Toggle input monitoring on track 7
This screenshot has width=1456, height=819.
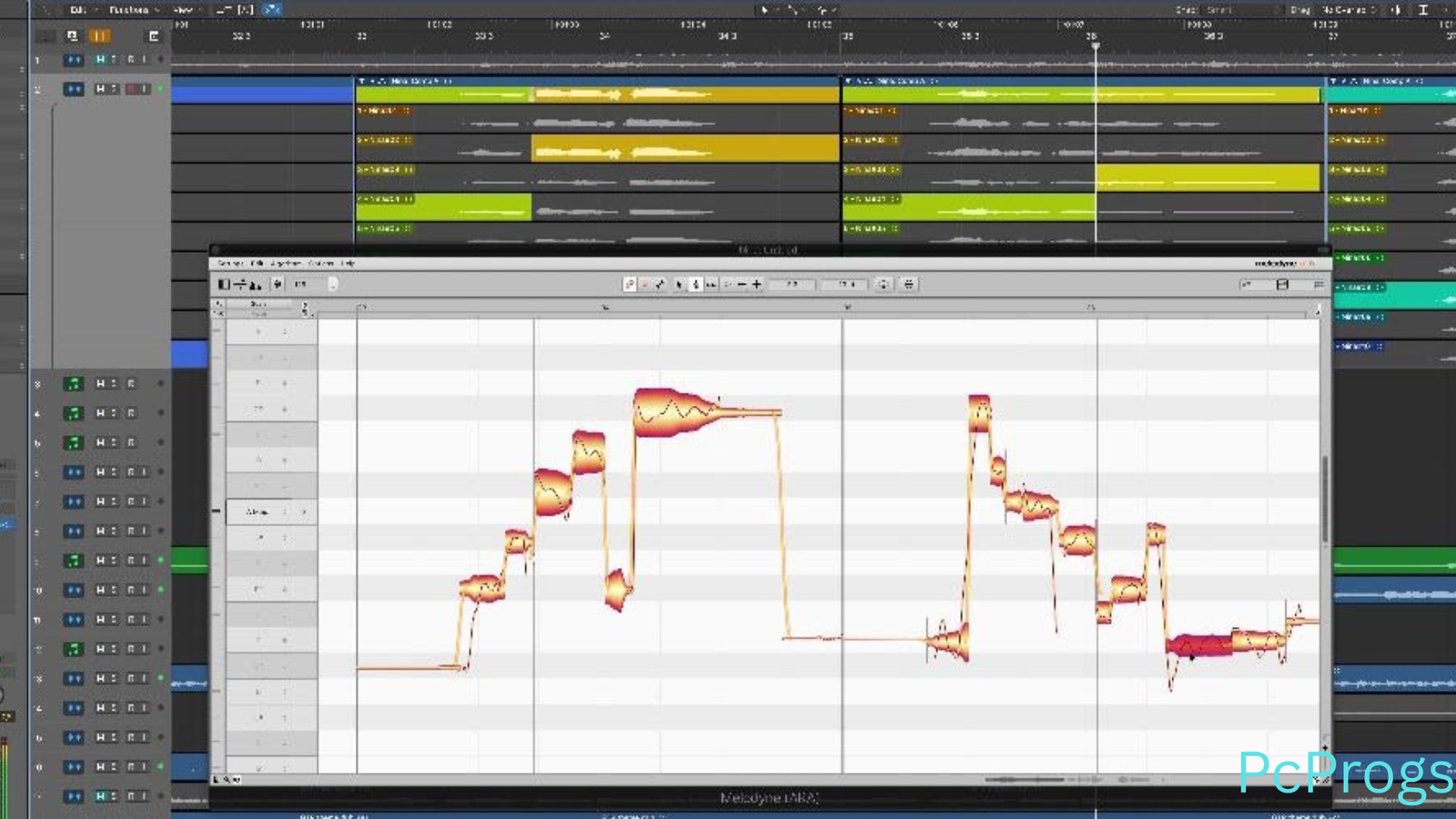click(x=144, y=501)
